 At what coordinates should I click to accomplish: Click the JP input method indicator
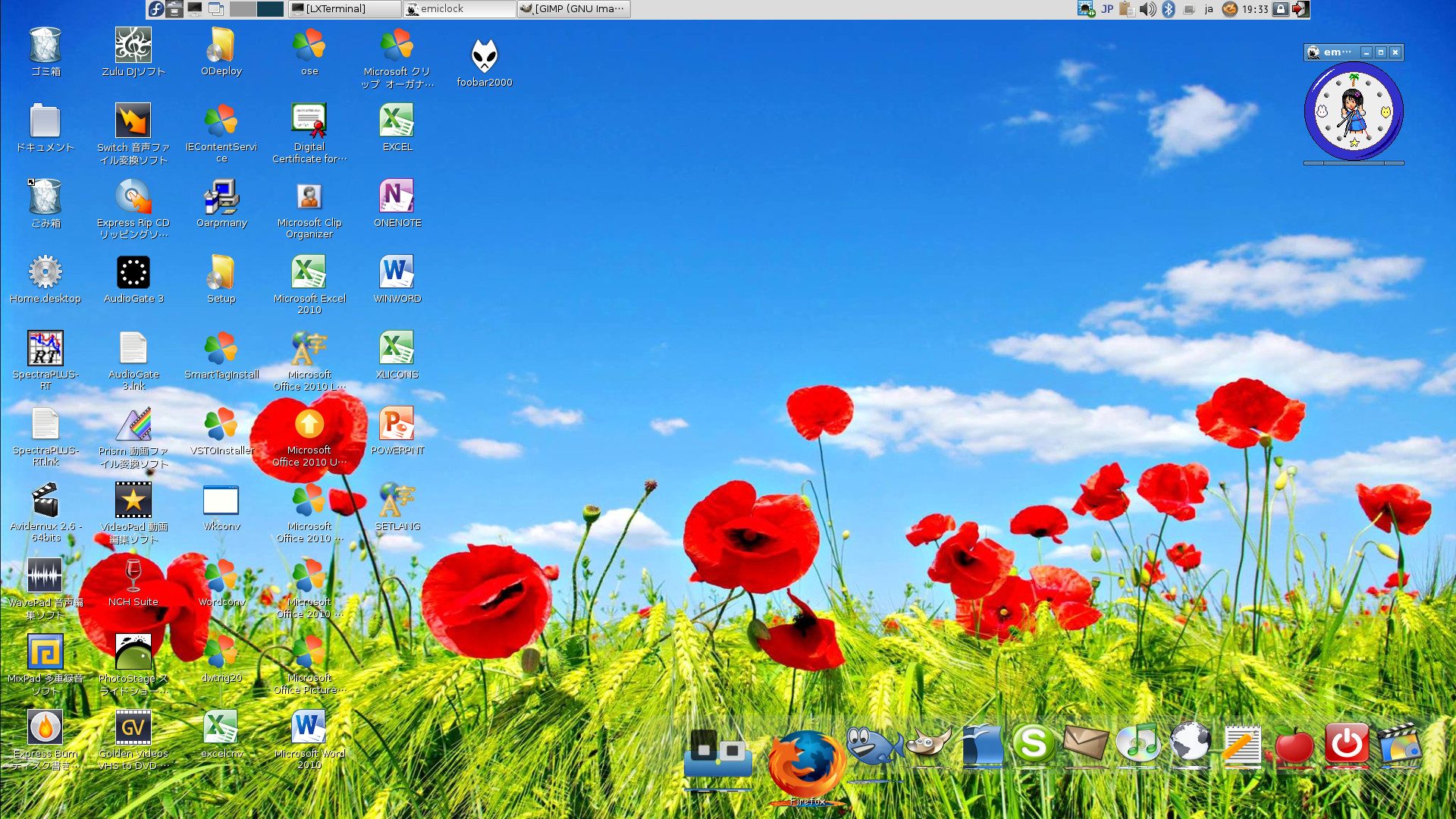click(x=1106, y=9)
